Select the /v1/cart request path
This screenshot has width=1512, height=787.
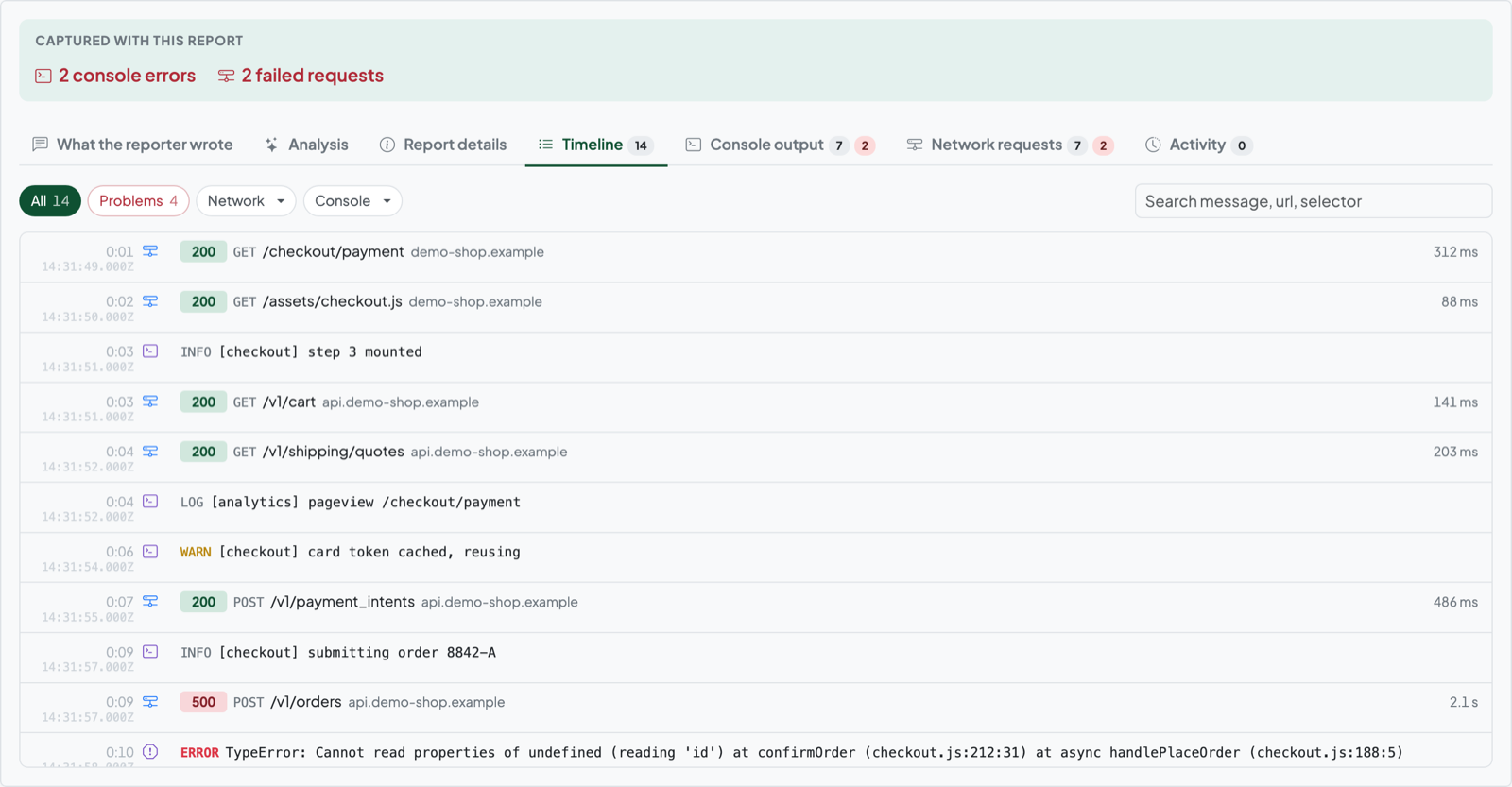point(289,402)
